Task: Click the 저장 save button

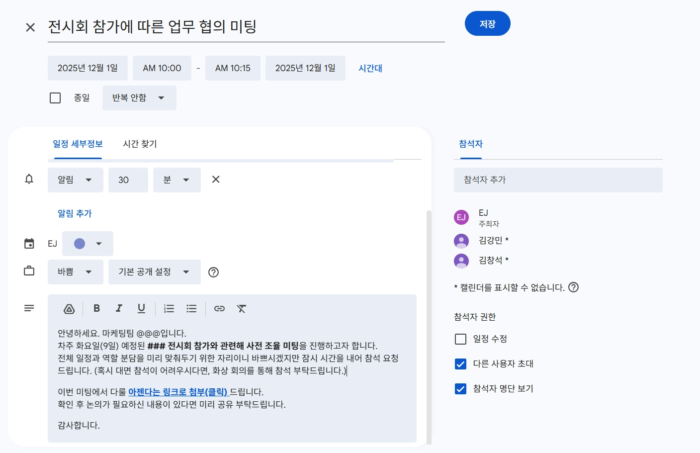Action: click(487, 24)
